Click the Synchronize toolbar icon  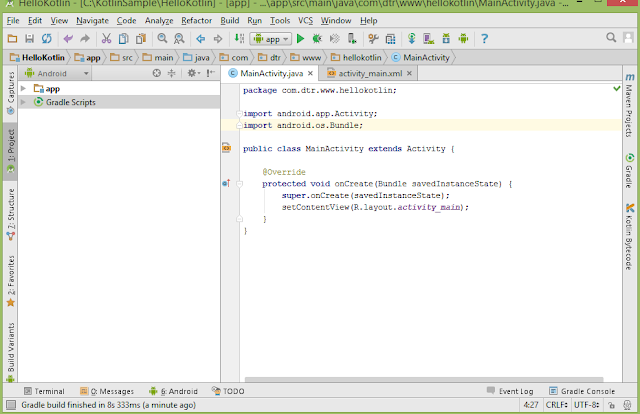[47, 39]
